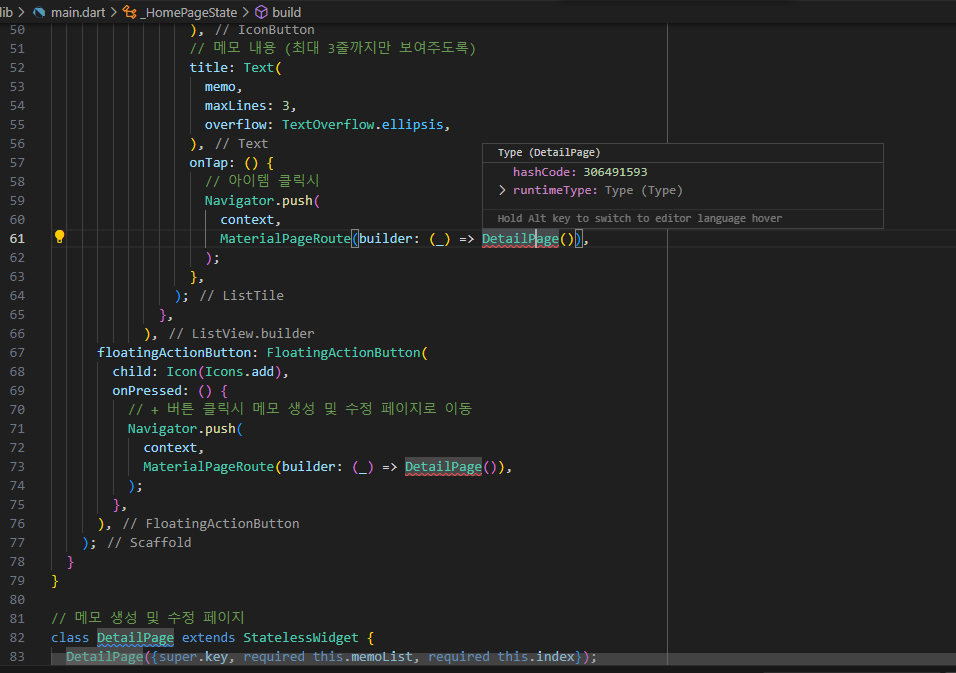Click MaterialPageRoute on line 73
This screenshot has height=673, width=956.
209,467
